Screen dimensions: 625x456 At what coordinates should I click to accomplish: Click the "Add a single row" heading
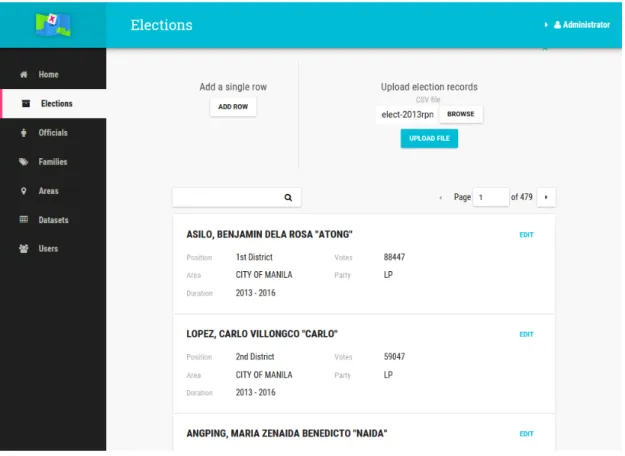(x=233, y=87)
